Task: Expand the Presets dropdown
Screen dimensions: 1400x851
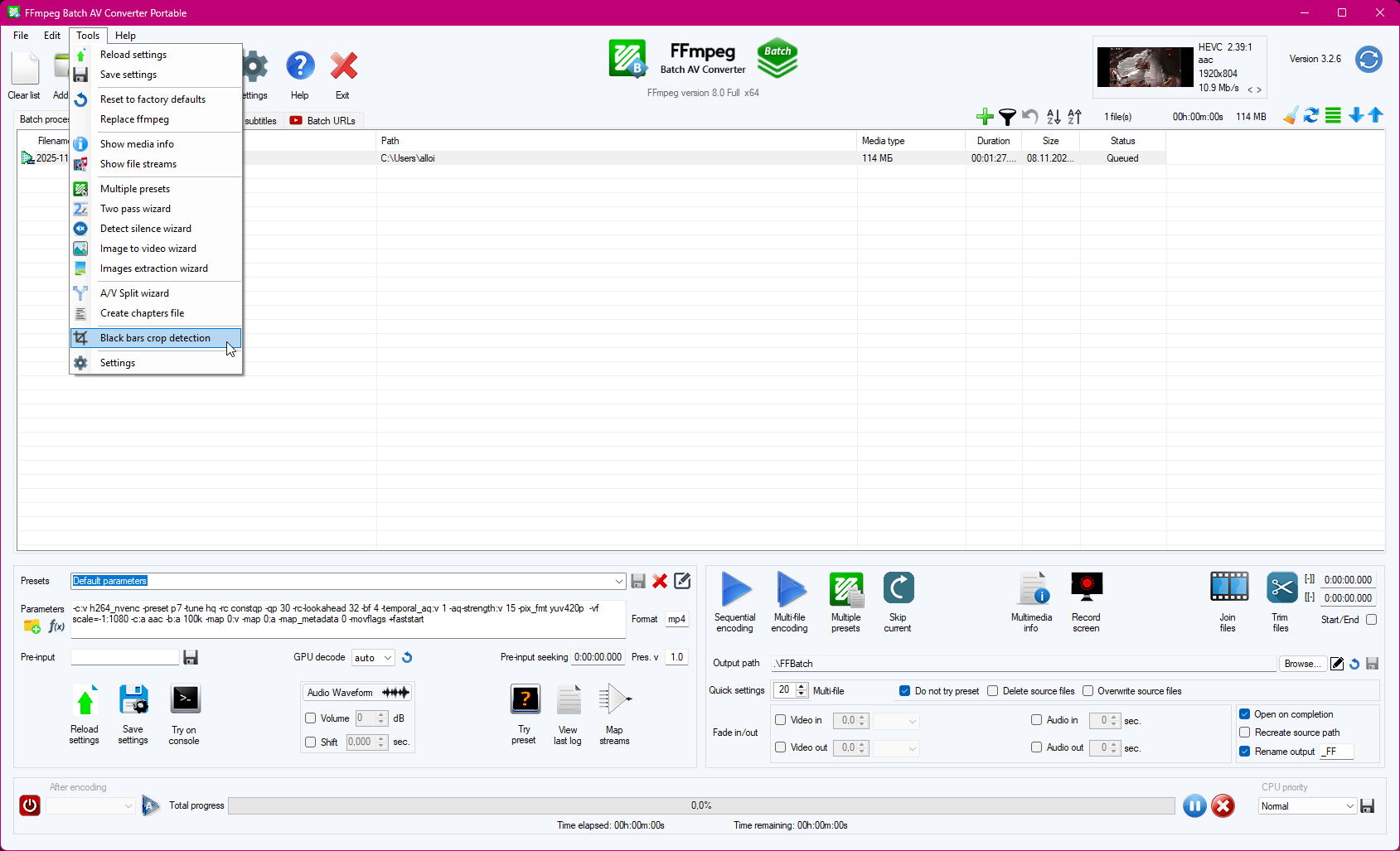Action: (618, 582)
